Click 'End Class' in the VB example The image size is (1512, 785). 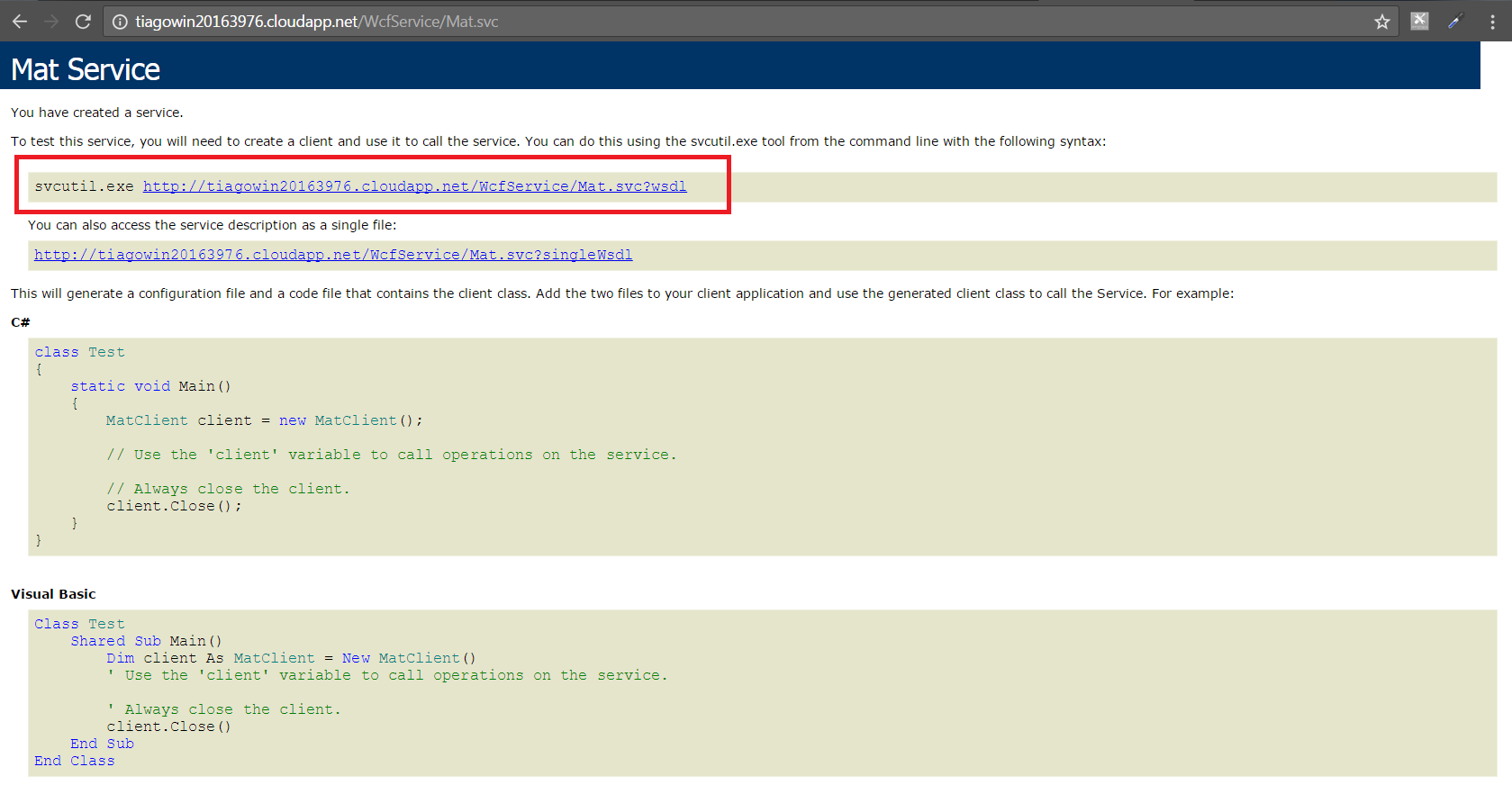click(75, 761)
